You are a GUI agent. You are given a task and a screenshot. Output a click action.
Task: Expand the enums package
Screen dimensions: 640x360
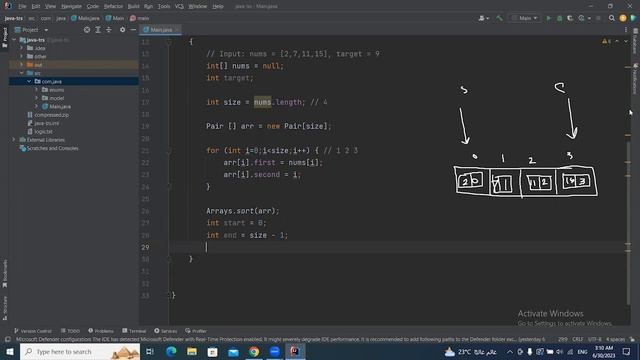coord(36,90)
